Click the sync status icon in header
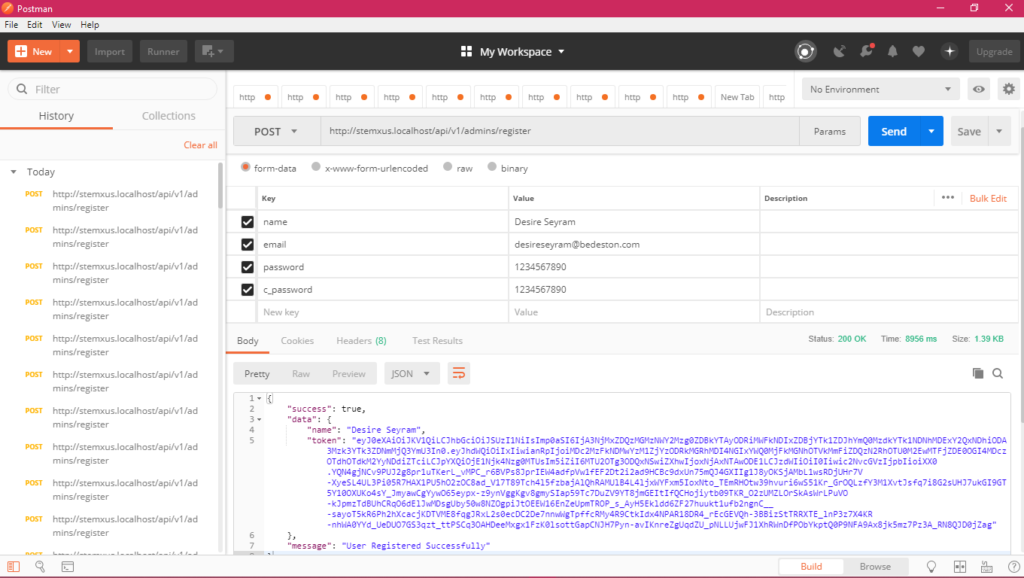Viewport: 1024px width, 578px height. tap(805, 51)
